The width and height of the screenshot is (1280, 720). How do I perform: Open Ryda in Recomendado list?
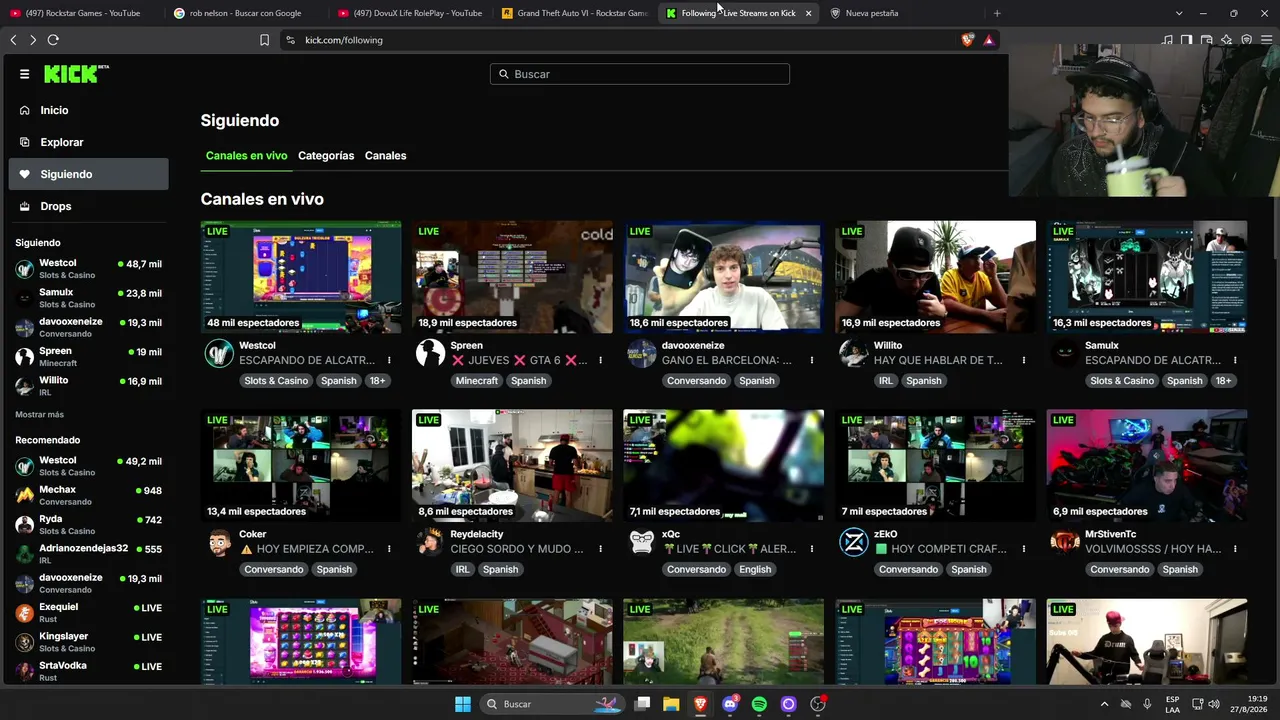pyautogui.click(x=89, y=524)
